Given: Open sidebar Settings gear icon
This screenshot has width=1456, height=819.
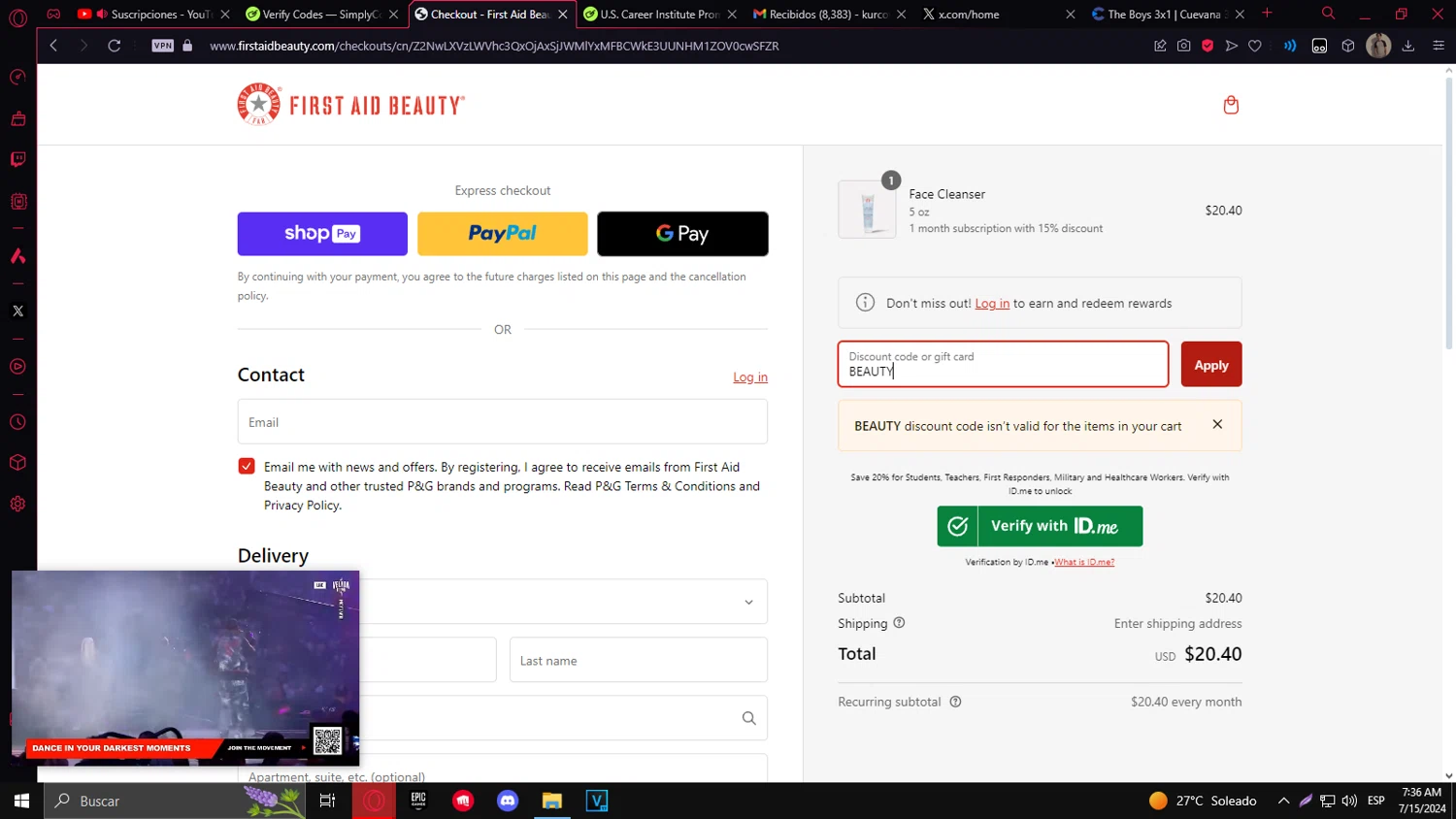Looking at the screenshot, I should pyautogui.click(x=17, y=504).
